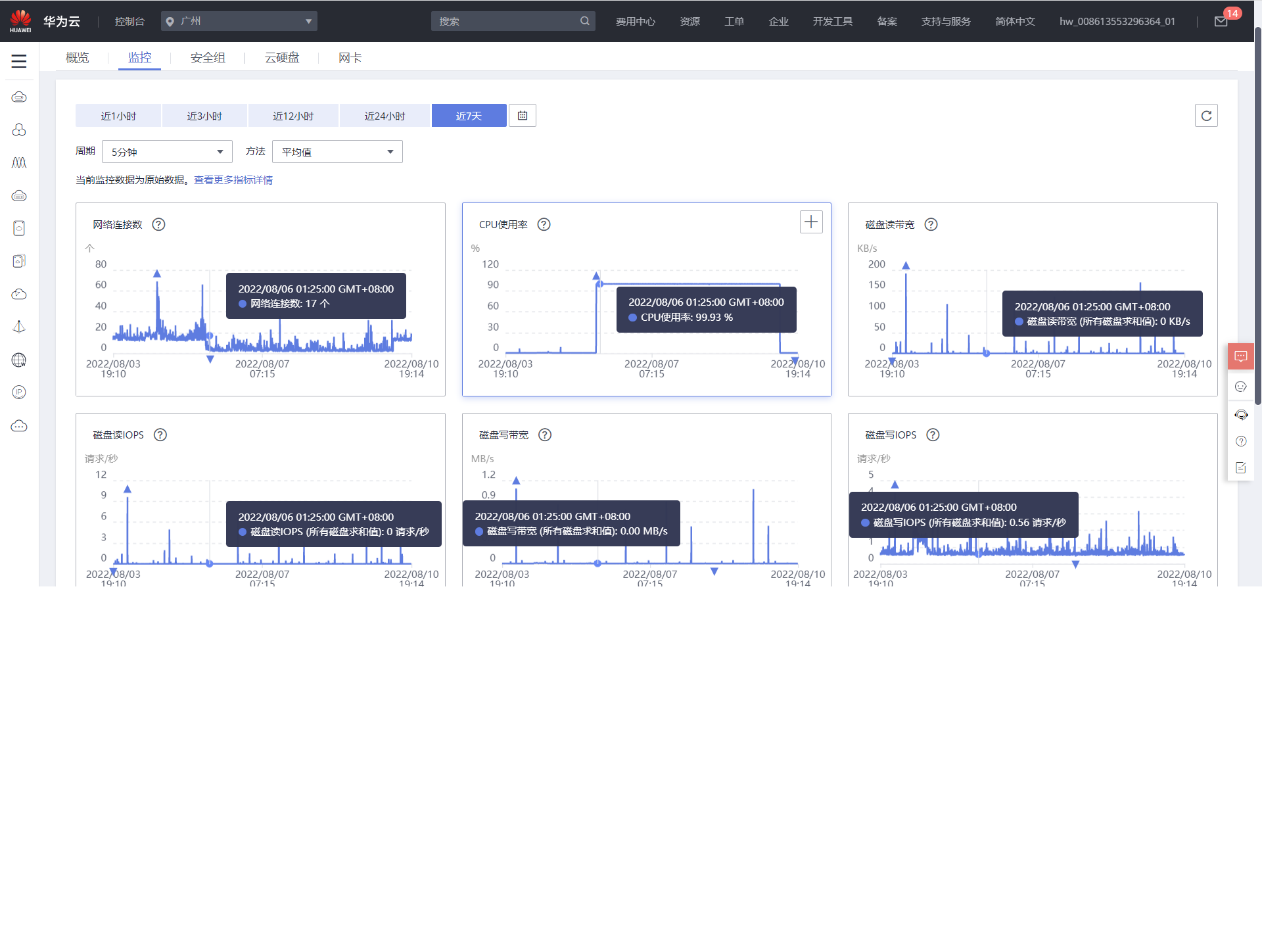Switch to the 安全组 tab
Screen dimensions: 1262x952
[208, 58]
